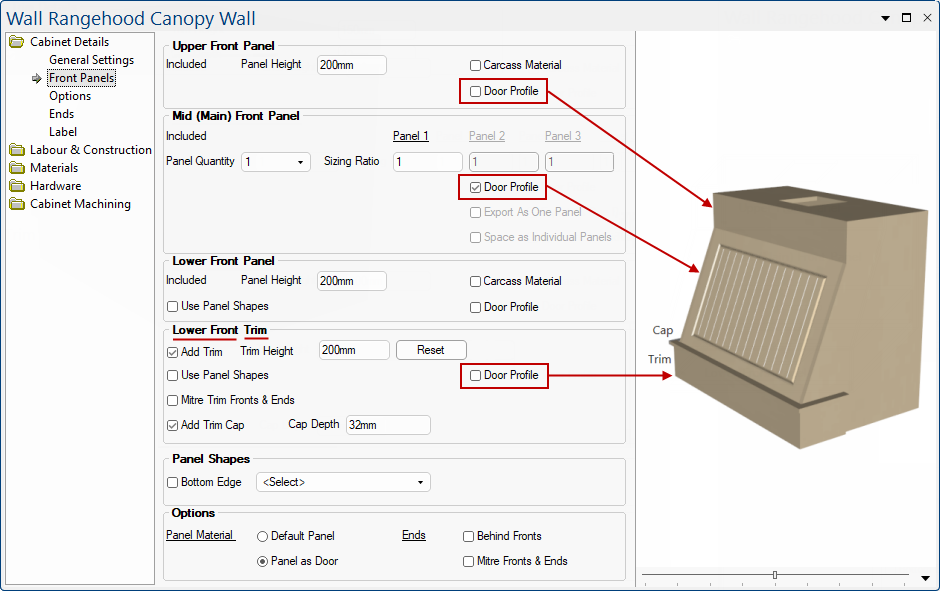Click the Materials folder icon
This screenshot has width=941, height=591.
[x=16, y=168]
